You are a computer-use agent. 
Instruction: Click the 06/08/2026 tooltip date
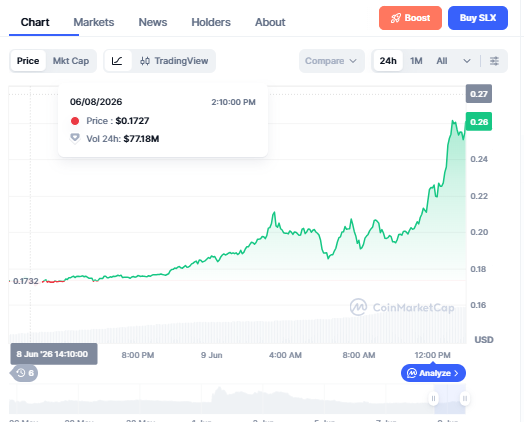(x=96, y=102)
